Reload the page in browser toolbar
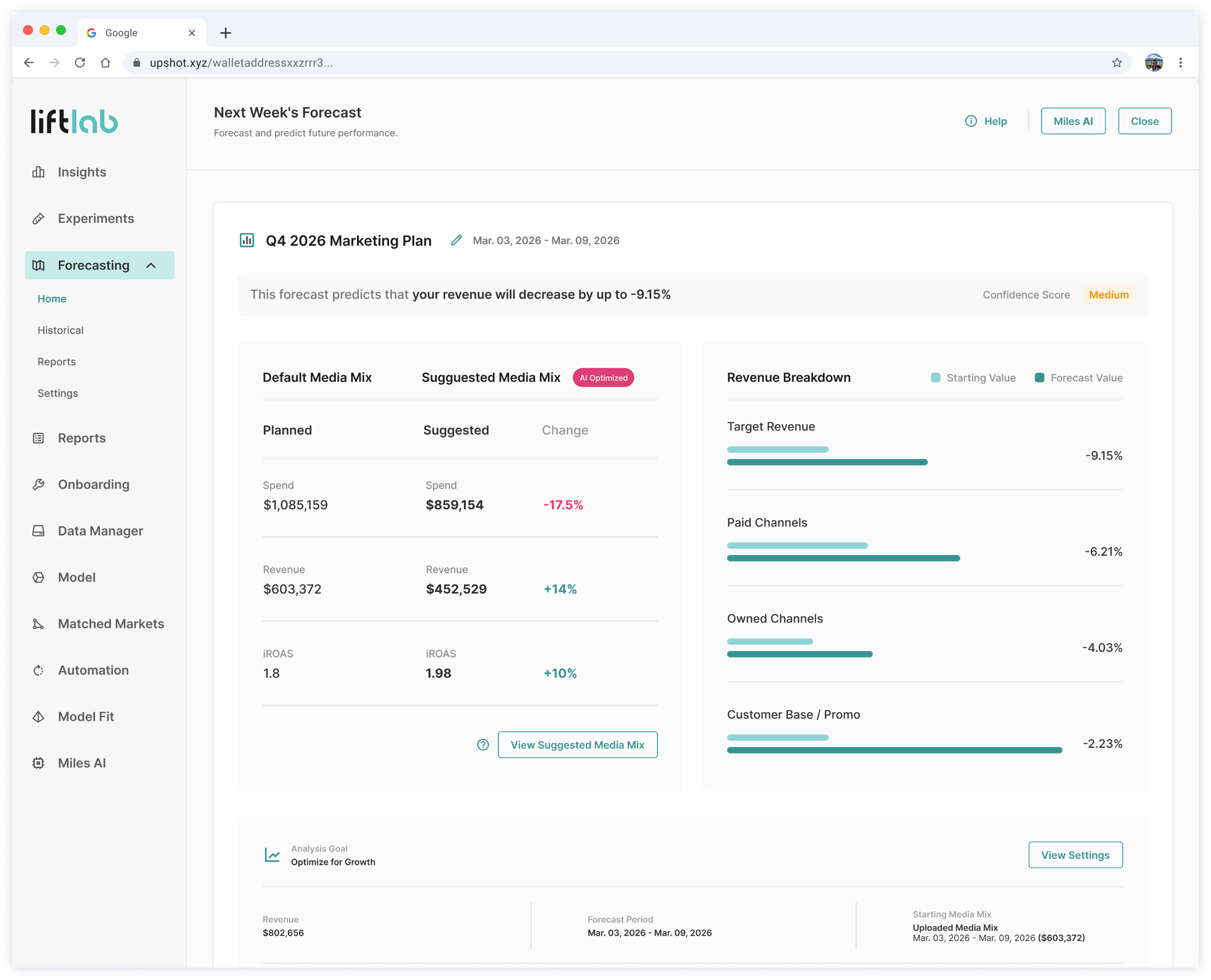This screenshot has height=980, width=1211. click(80, 63)
